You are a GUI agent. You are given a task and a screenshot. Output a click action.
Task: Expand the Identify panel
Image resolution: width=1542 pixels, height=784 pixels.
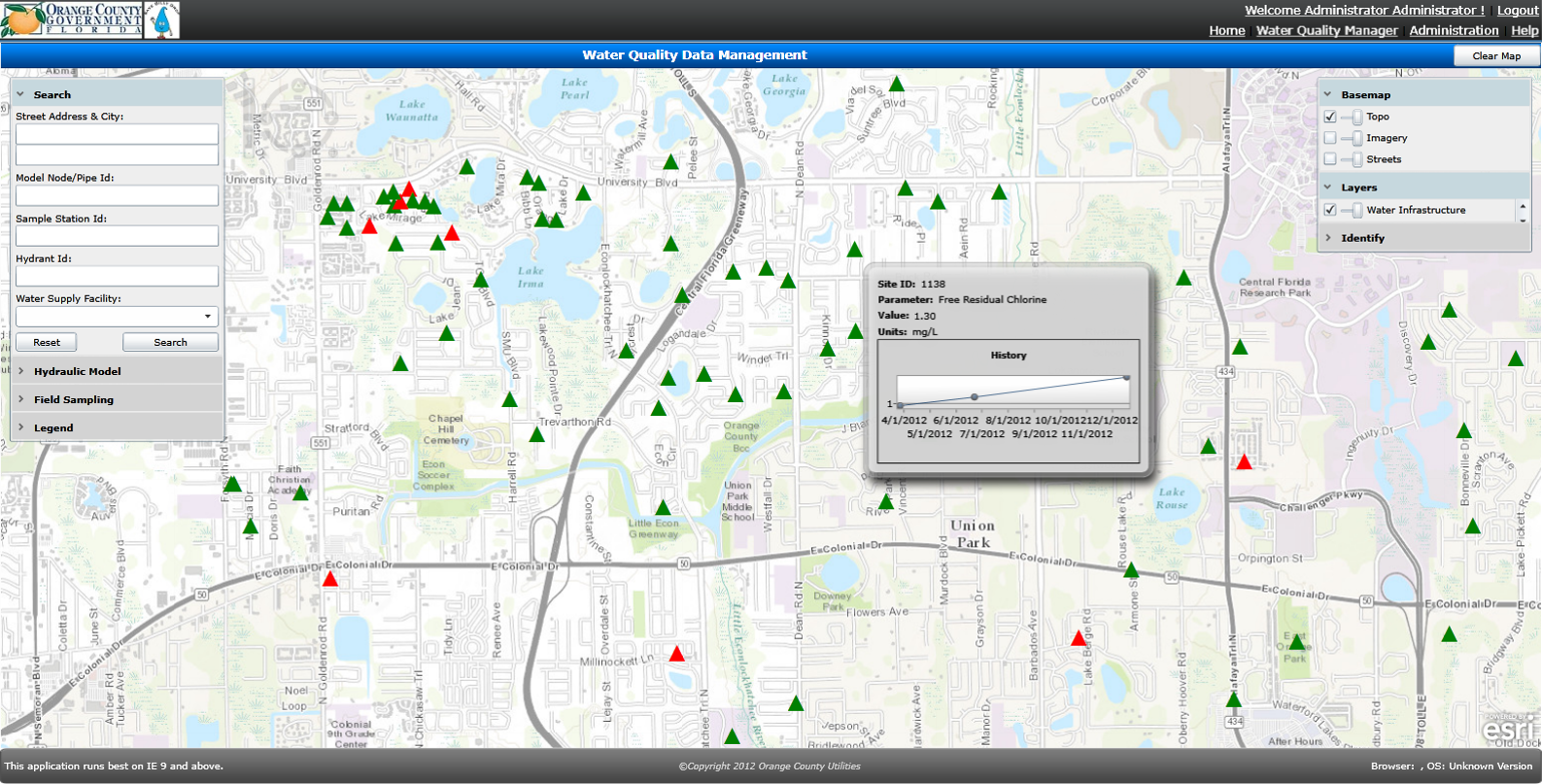pyautogui.click(x=1362, y=238)
